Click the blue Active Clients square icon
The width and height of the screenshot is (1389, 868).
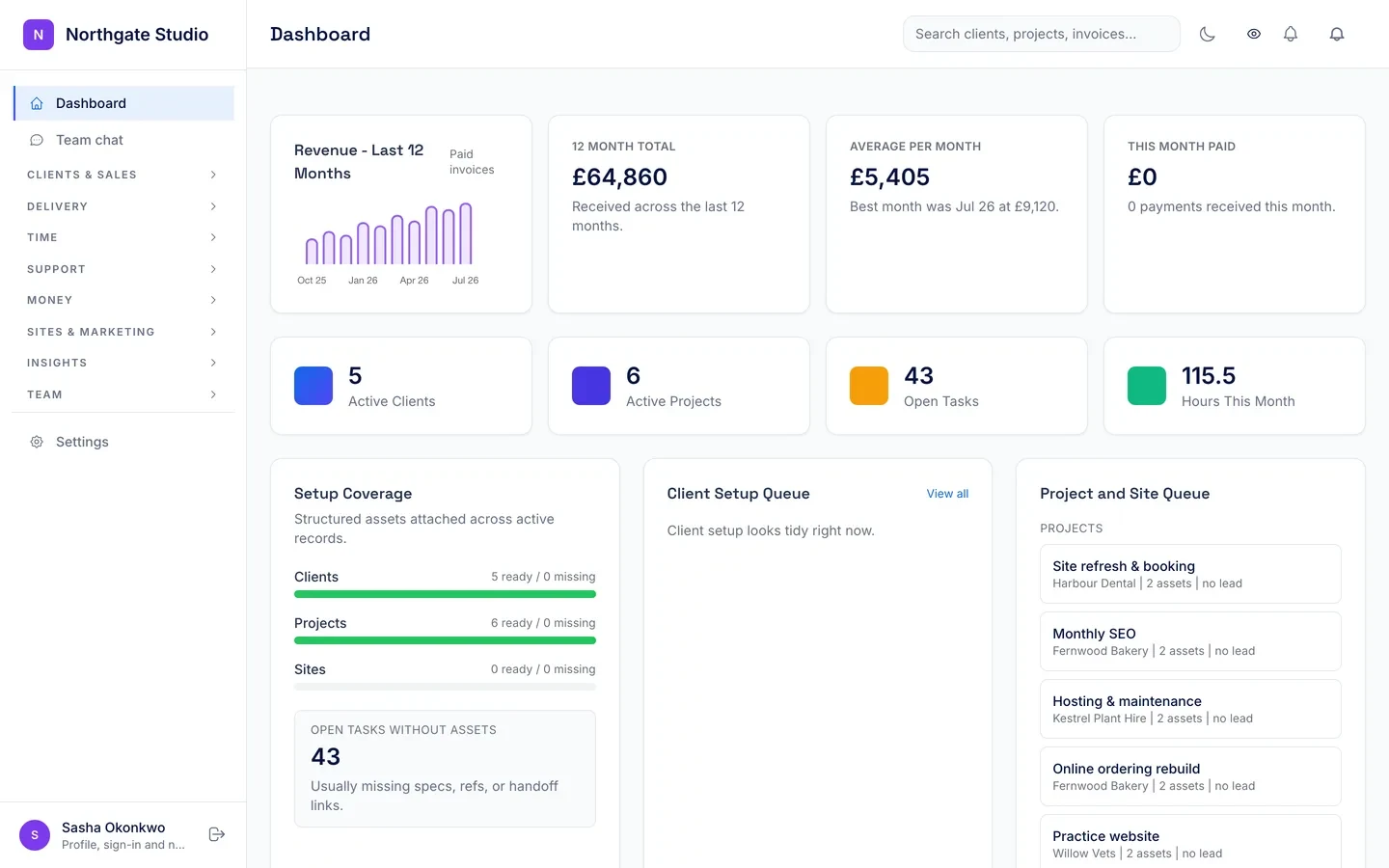pyautogui.click(x=313, y=386)
